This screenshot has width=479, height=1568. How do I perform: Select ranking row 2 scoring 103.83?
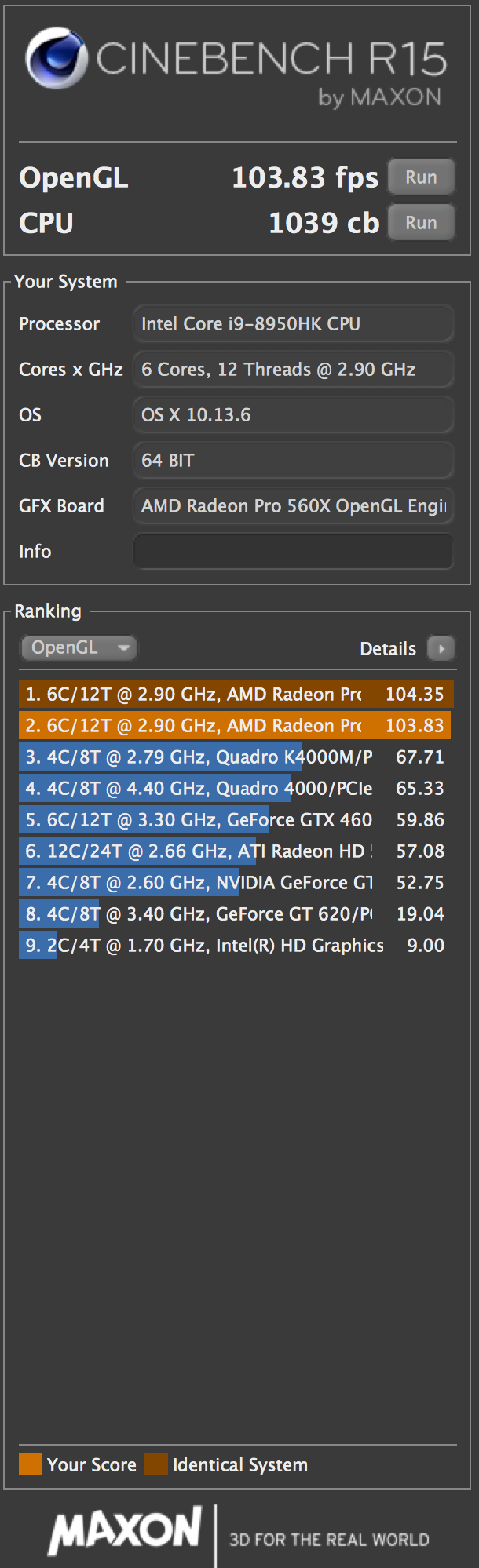pos(236,725)
